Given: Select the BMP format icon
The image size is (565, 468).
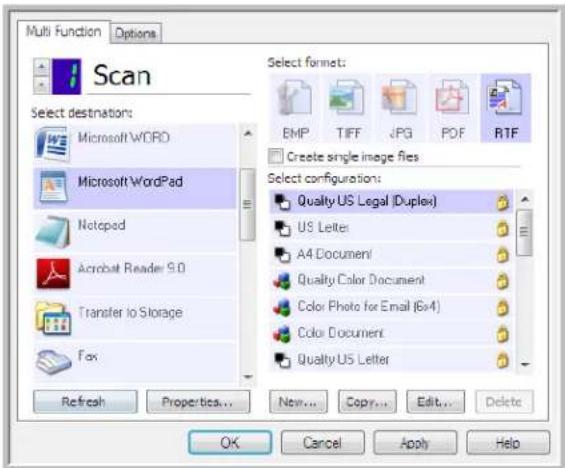Looking at the screenshot, I should point(295,108).
